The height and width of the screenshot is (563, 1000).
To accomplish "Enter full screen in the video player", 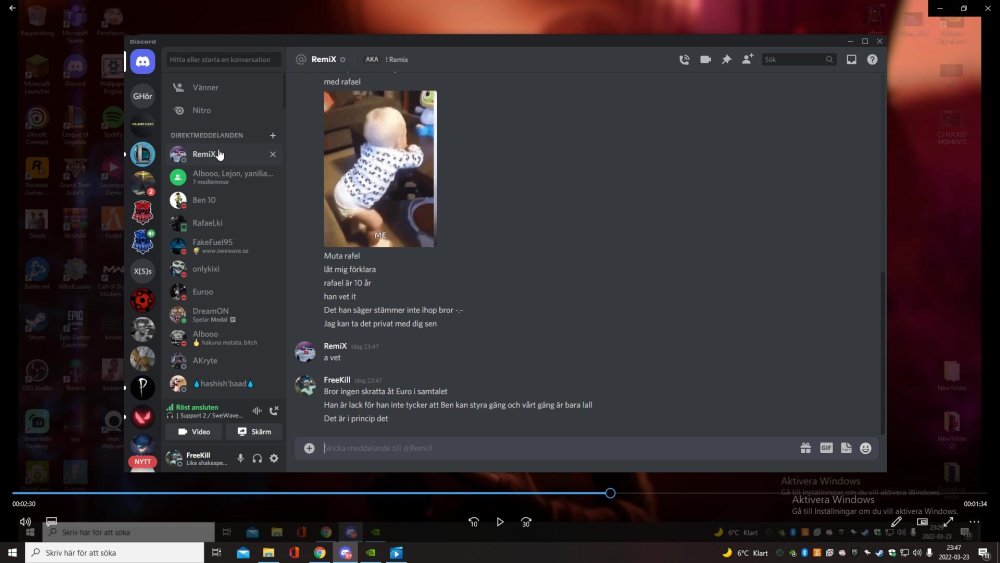I will pyautogui.click(x=948, y=522).
